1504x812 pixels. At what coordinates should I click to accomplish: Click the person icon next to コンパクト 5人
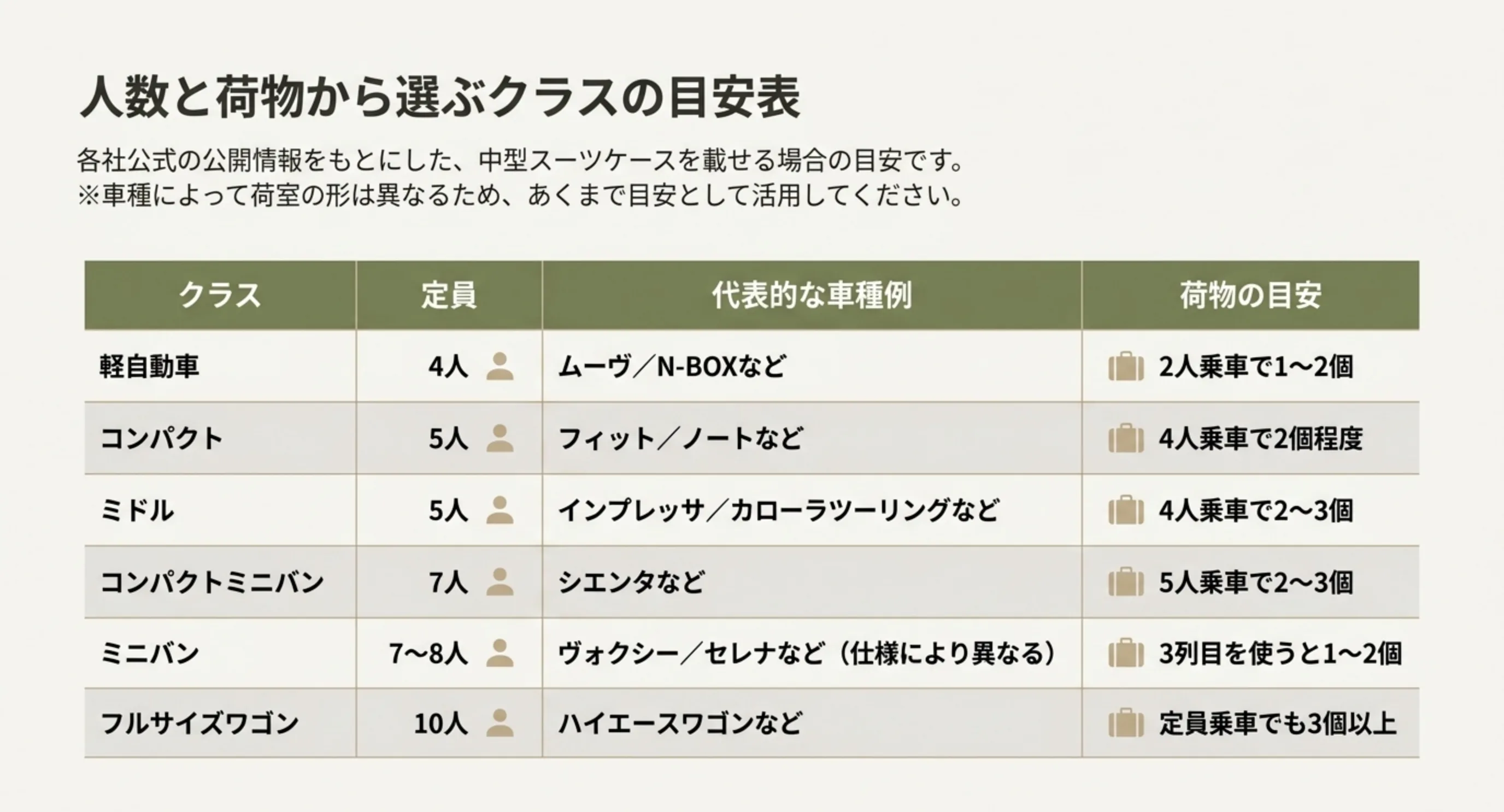coord(500,438)
